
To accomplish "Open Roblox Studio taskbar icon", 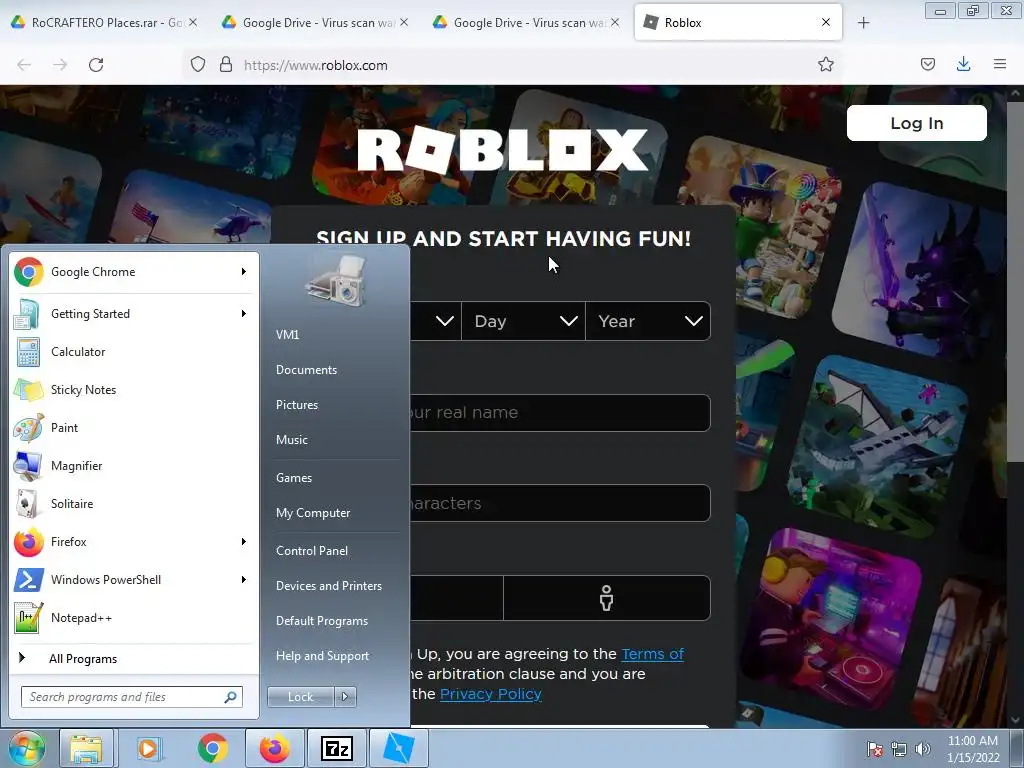I will (398, 748).
